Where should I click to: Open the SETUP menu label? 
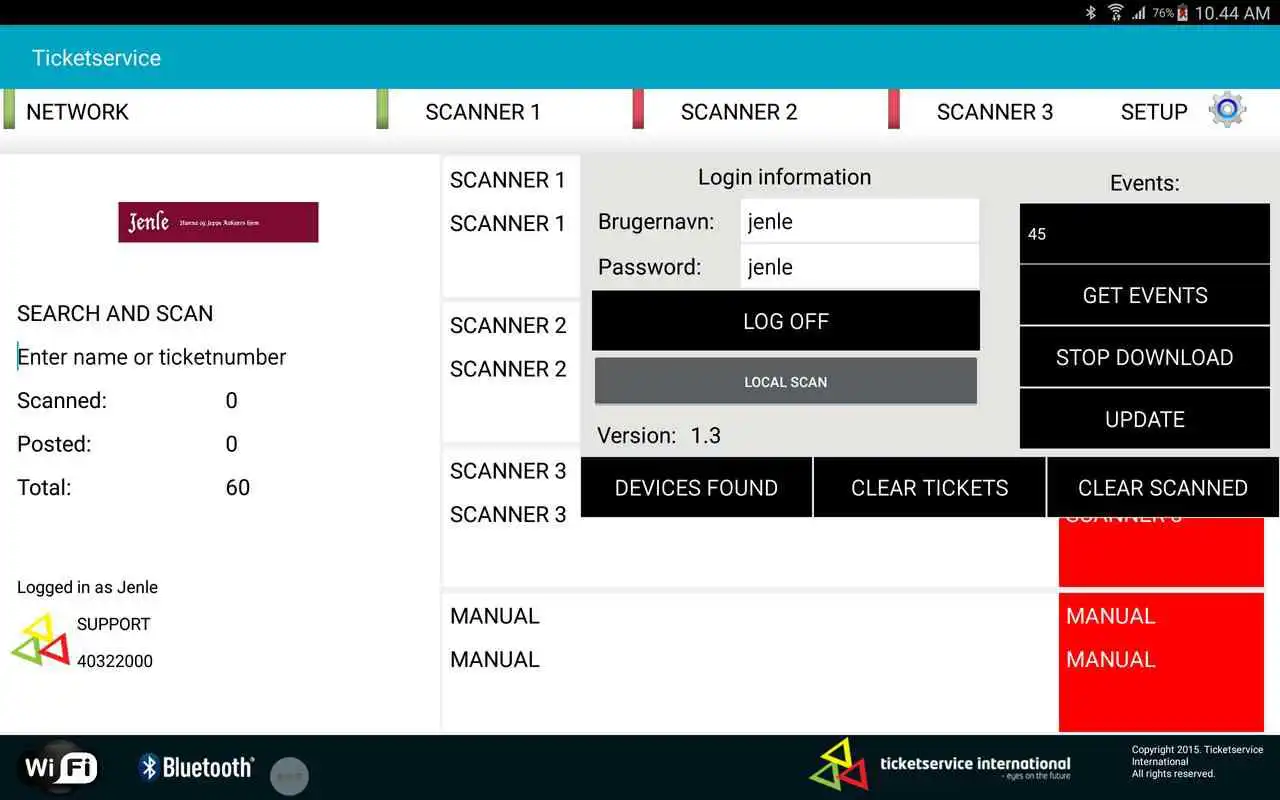coord(1154,112)
